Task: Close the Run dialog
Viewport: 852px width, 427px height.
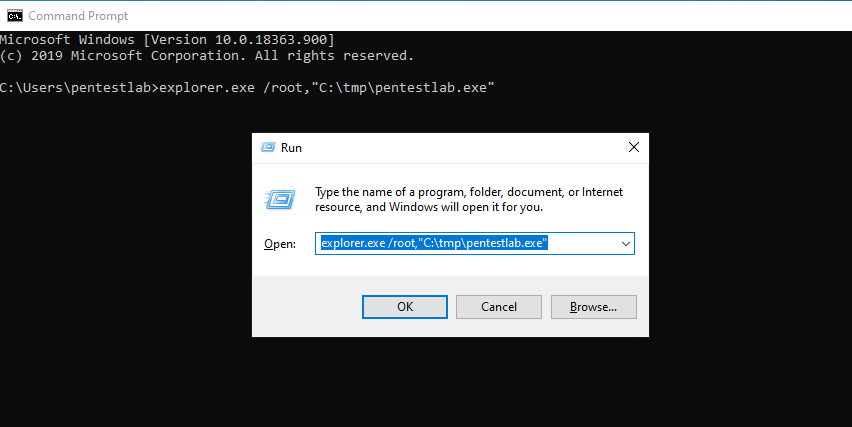Action: tap(633, 147)
